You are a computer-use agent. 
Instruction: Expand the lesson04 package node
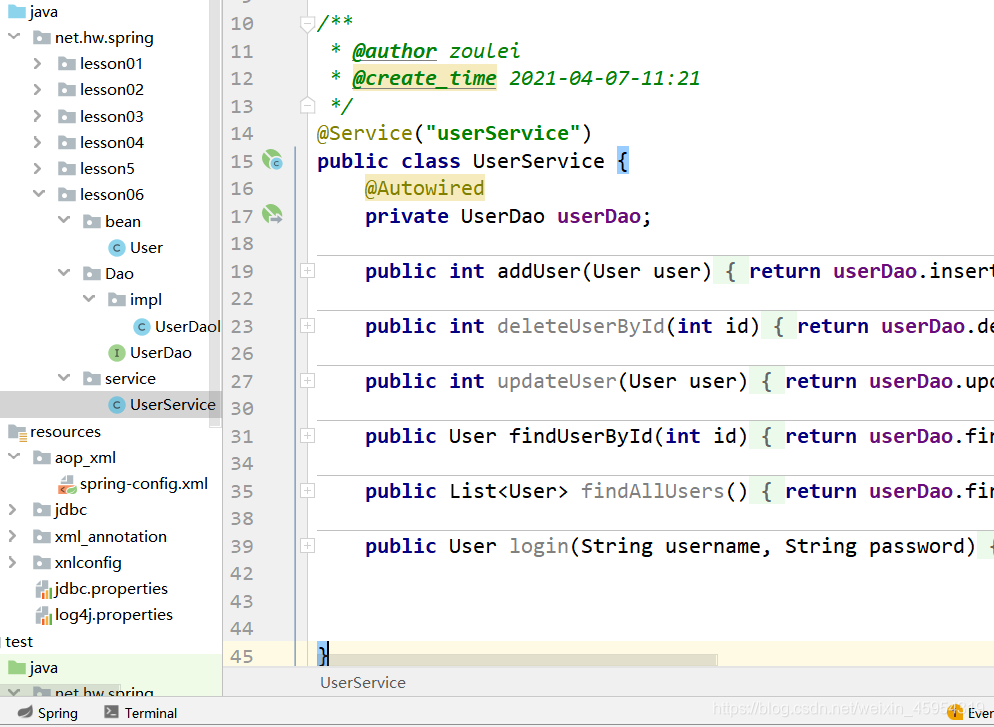coord(37,143)
